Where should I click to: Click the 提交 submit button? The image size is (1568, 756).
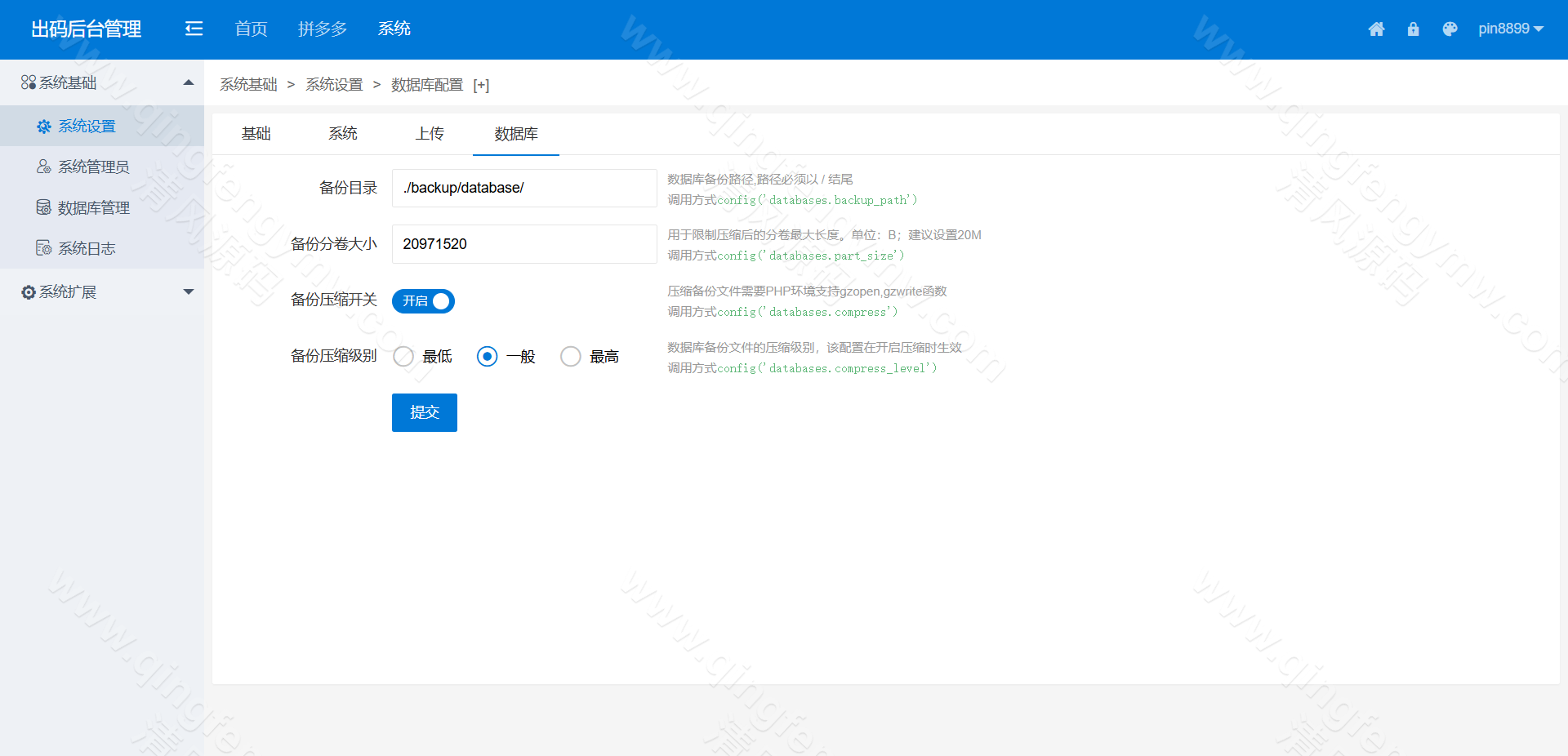point(424,412)
